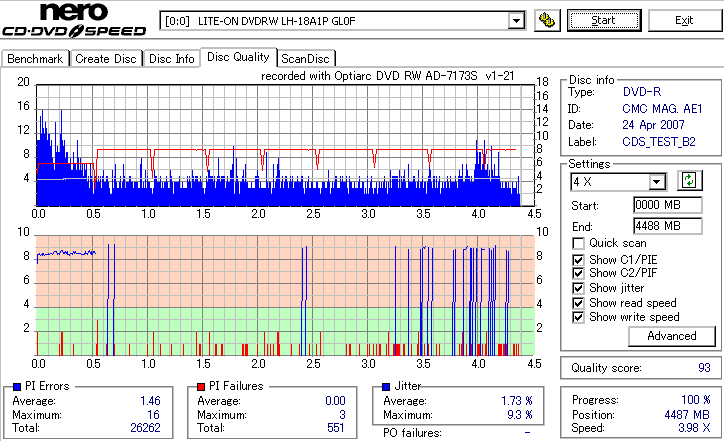Toggle the Show C2/PIF checkbox

578,273
